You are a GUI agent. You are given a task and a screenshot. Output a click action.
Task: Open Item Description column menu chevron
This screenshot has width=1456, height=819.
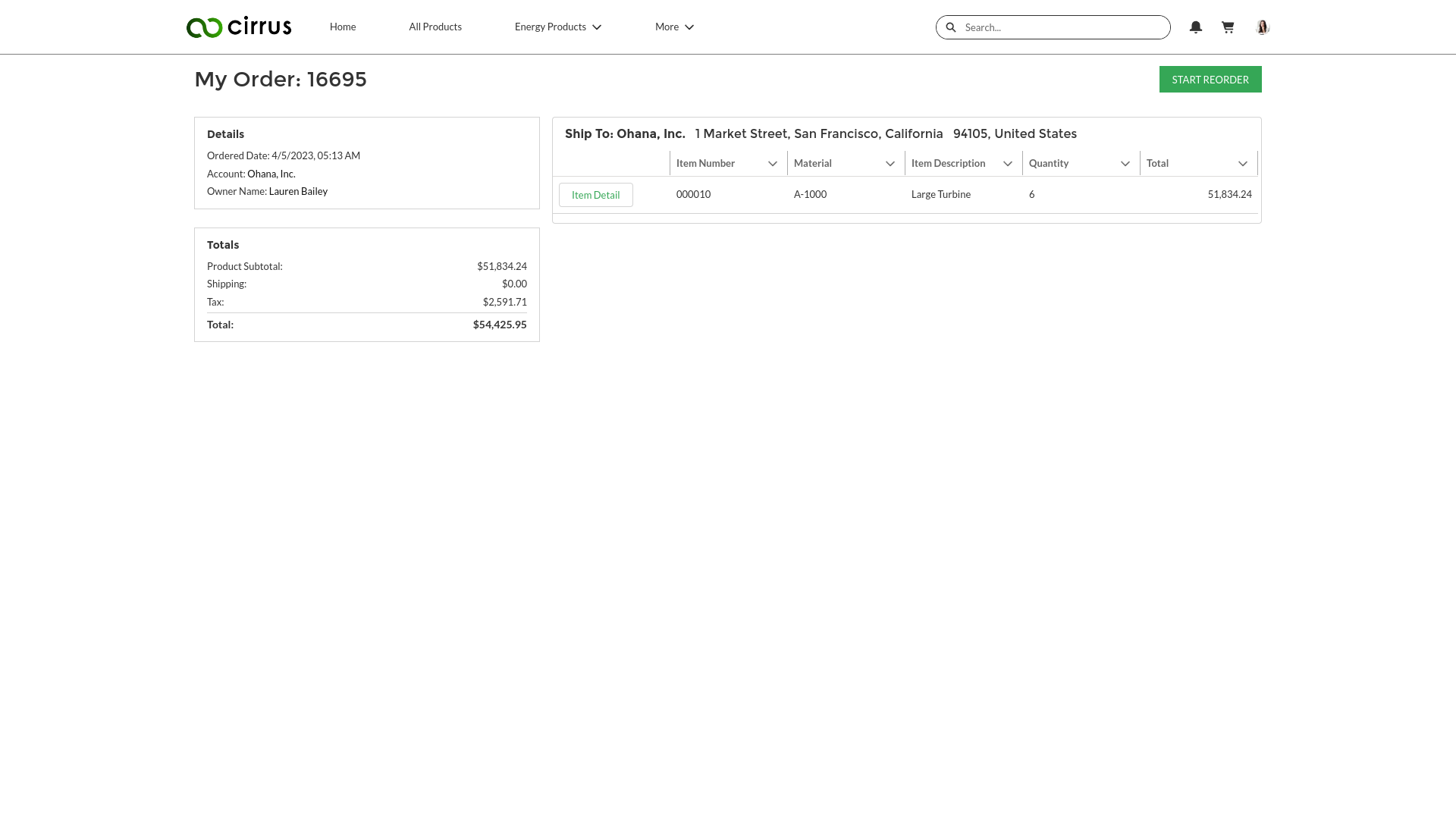click(1008, 164)
